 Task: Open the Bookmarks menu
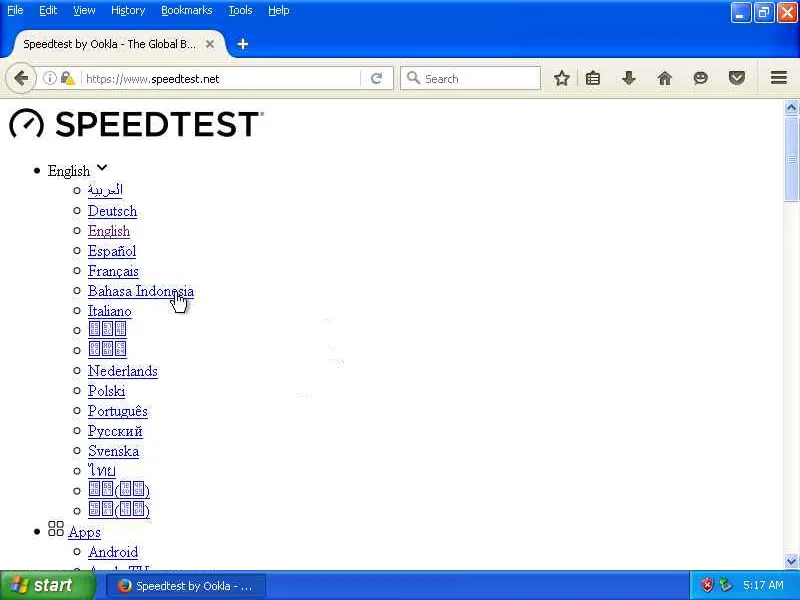[x=187, y=10]
